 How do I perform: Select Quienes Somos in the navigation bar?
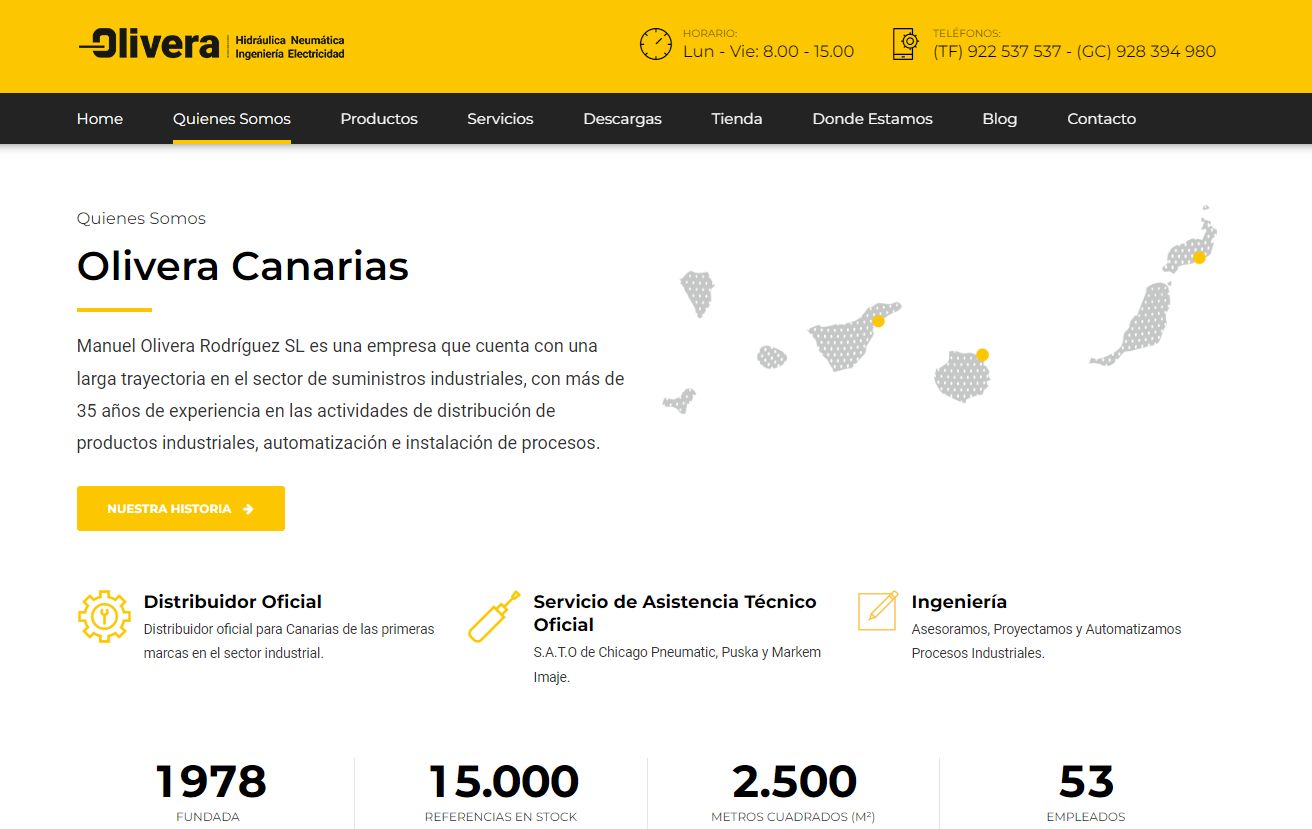pyautogui.click(x=232, y=119)
